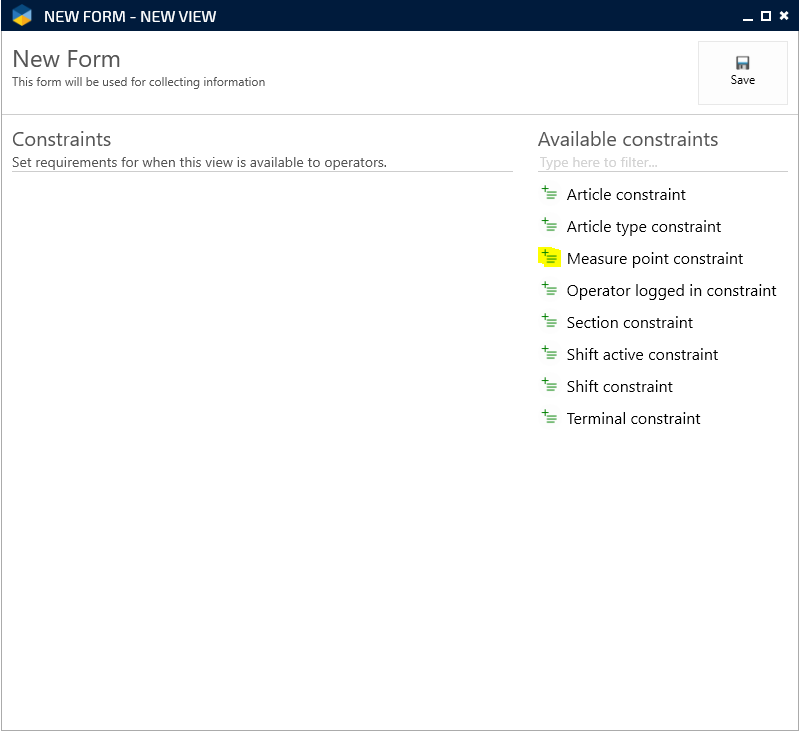Click the add icon beside Terminal constraint
This screenshot has width=800, height=732.
click(549, 418)
